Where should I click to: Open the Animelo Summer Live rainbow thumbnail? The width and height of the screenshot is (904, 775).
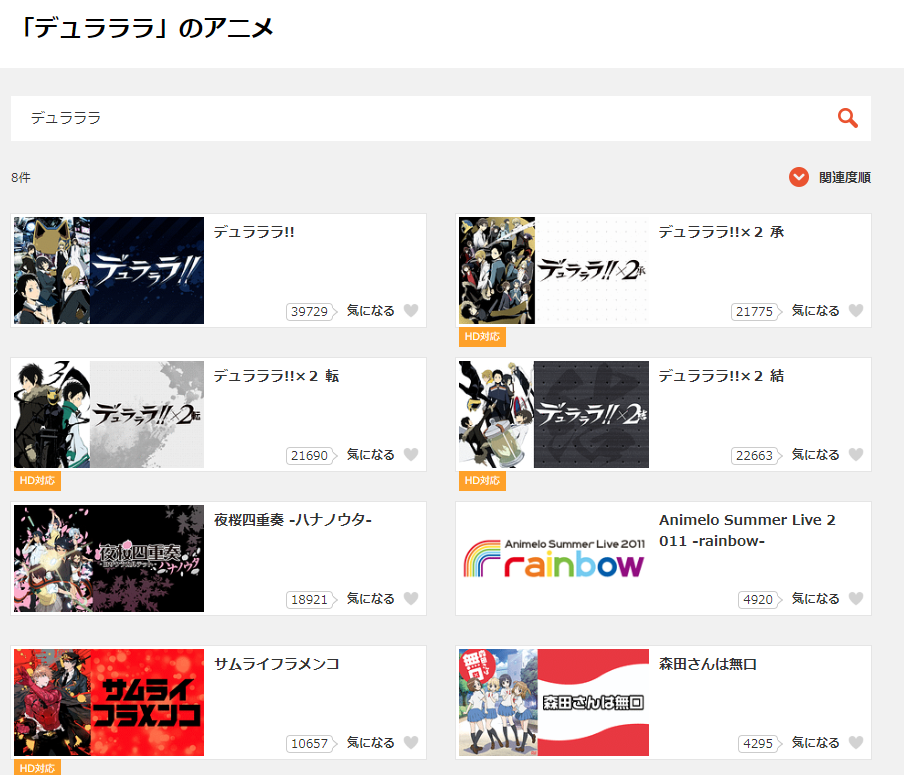coord(554,559)
